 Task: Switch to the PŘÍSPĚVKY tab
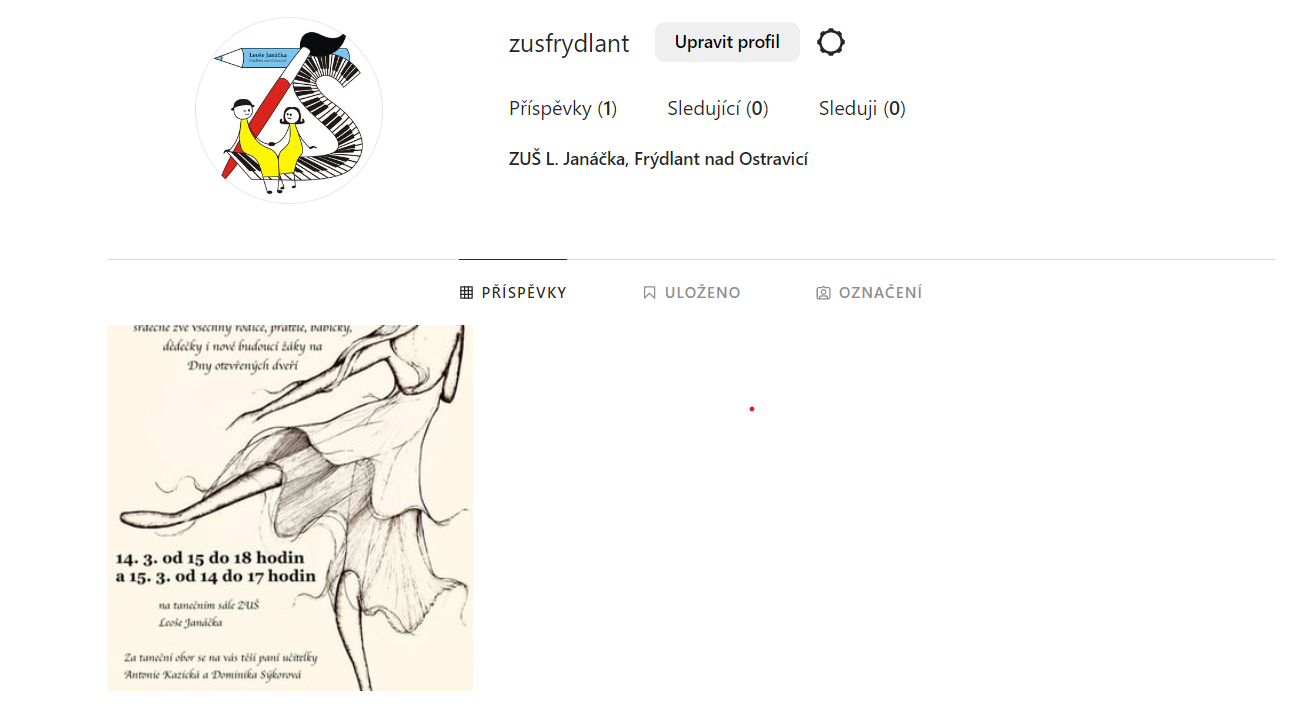(513, 293)
